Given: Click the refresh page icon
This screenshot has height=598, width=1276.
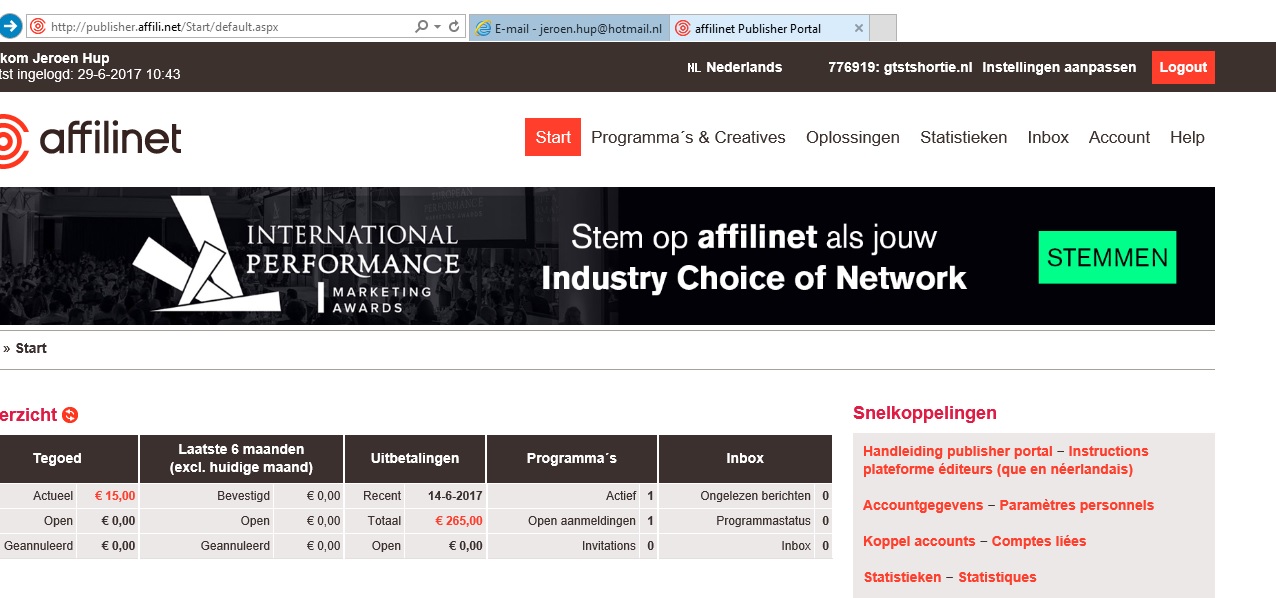Looking at the screenshot, I should [454, 27].
